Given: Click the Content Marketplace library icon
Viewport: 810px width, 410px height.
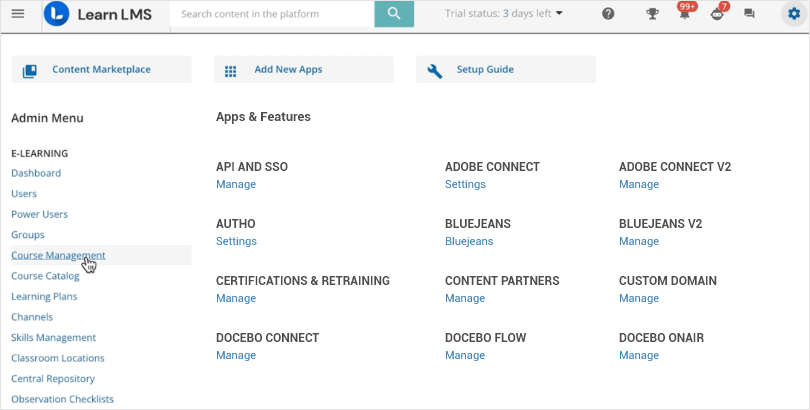Looking at the screenshot, I should tap(30, 71).
